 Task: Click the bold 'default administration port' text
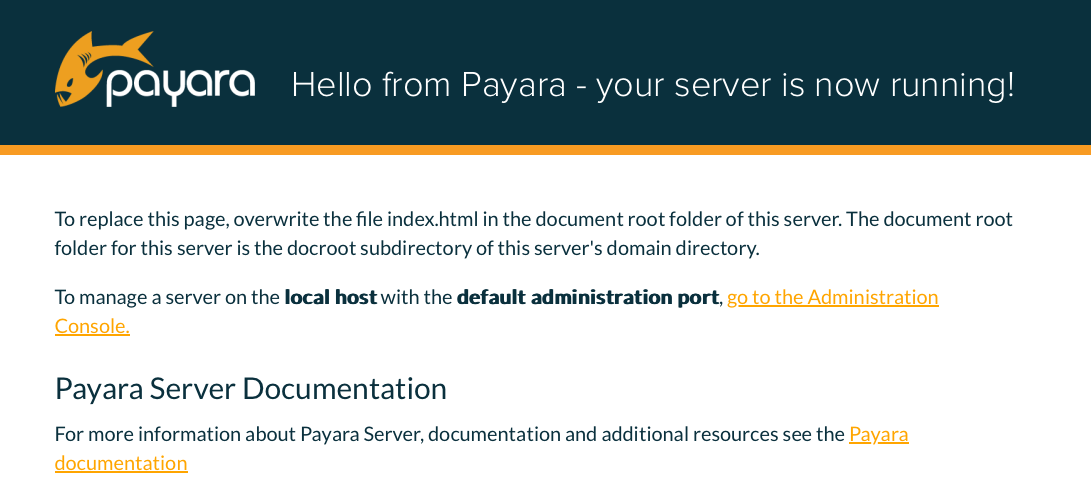tap(587, 297)
